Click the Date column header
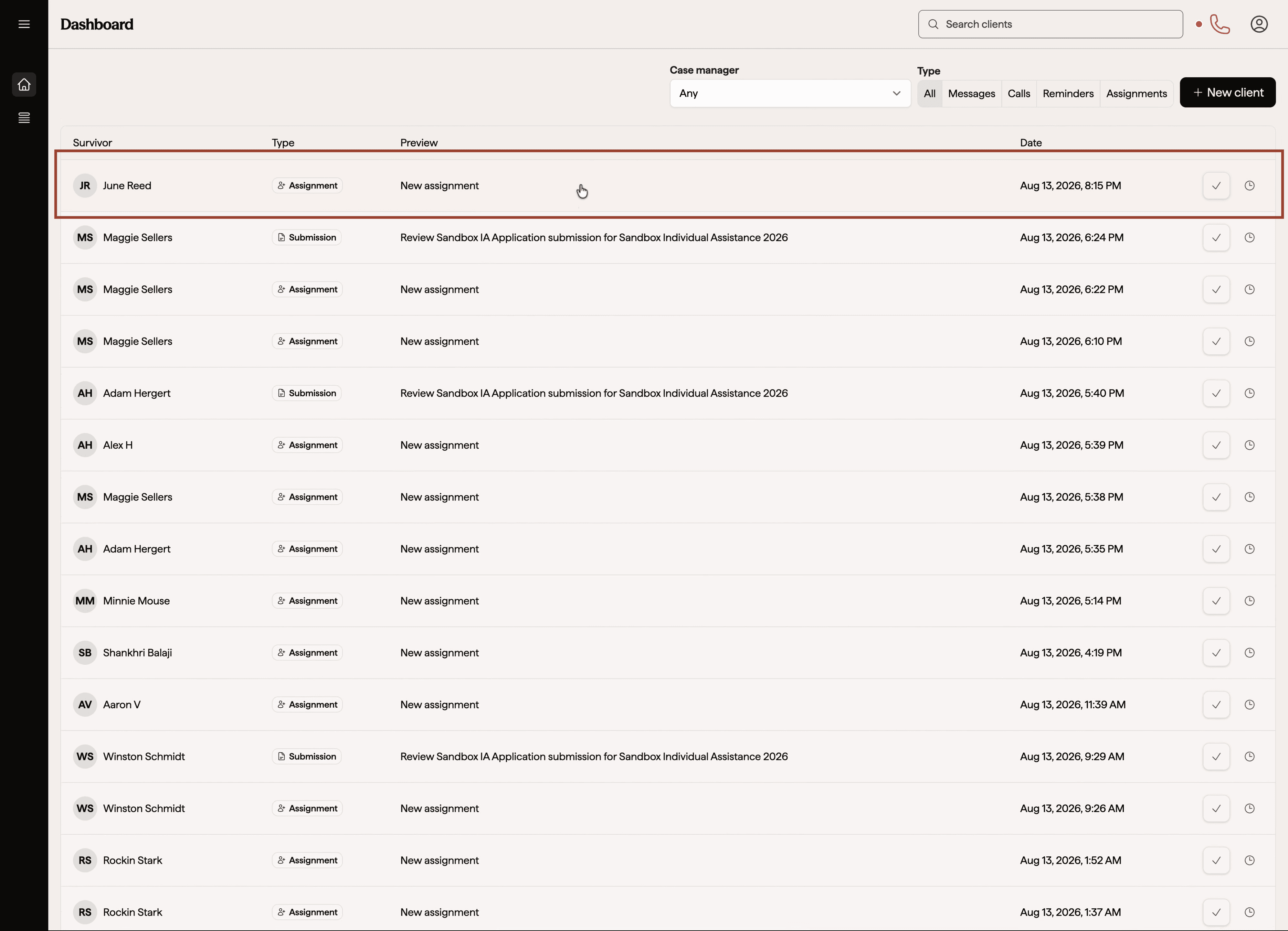 [1030, 143]
